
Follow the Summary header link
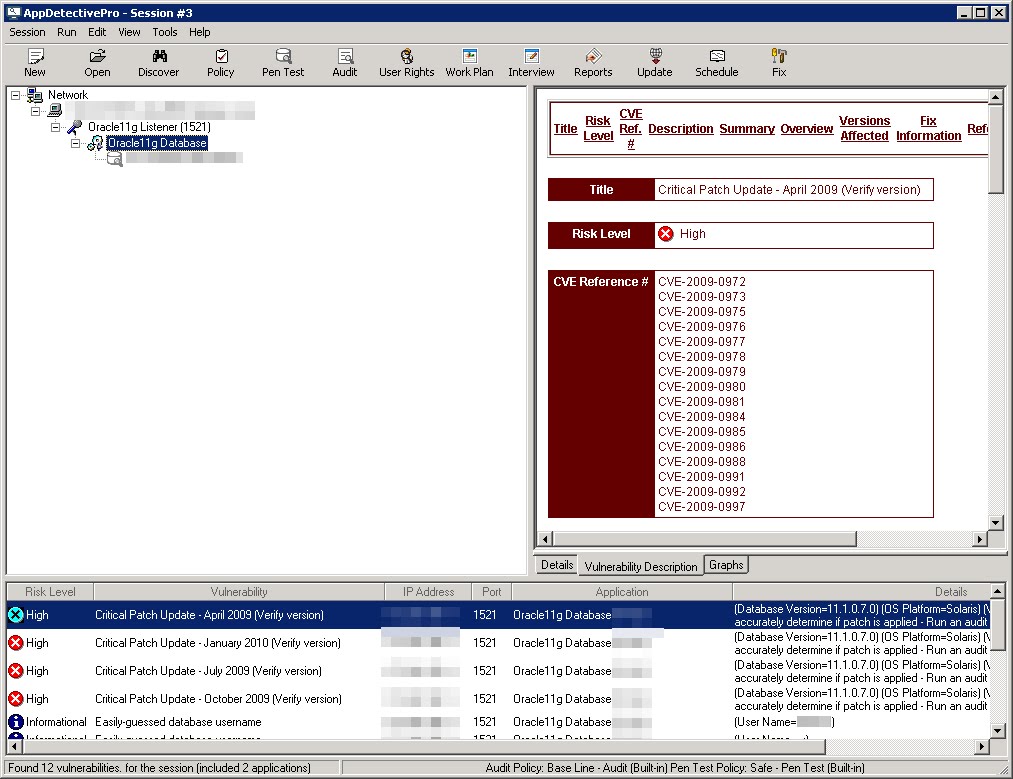747,129
